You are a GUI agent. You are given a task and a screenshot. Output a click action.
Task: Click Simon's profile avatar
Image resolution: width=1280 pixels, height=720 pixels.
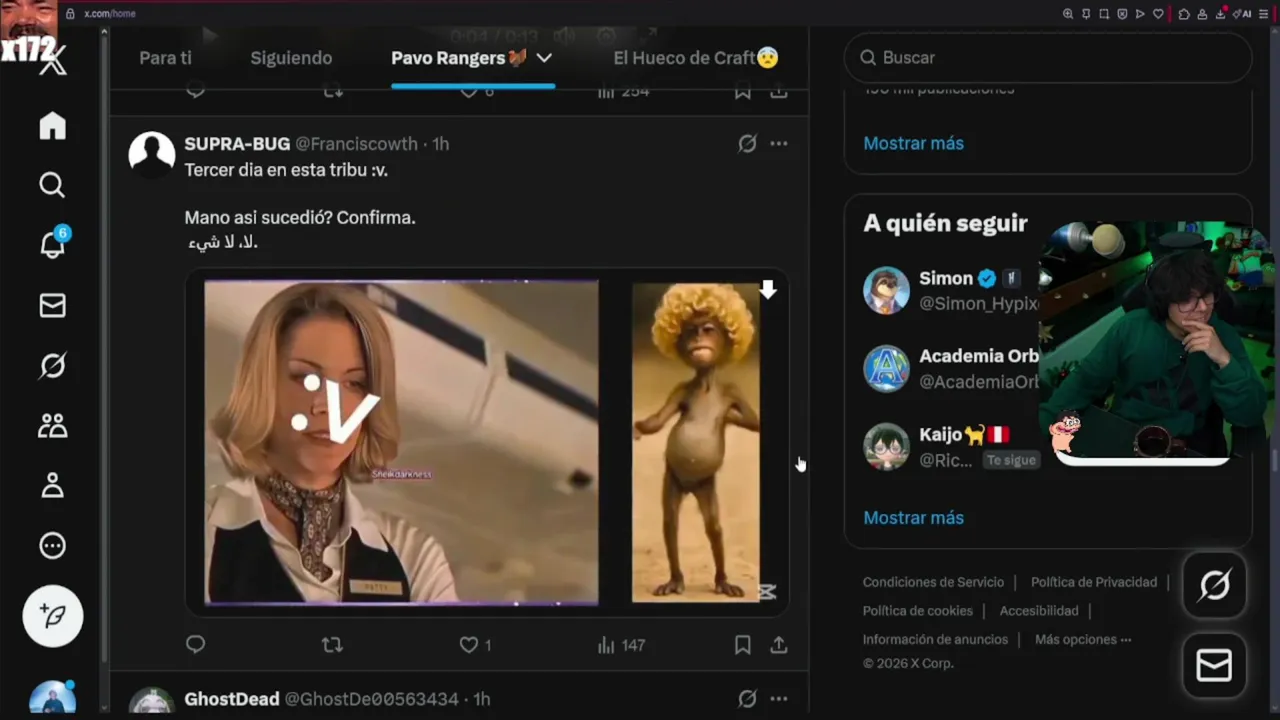coord(886,290)
